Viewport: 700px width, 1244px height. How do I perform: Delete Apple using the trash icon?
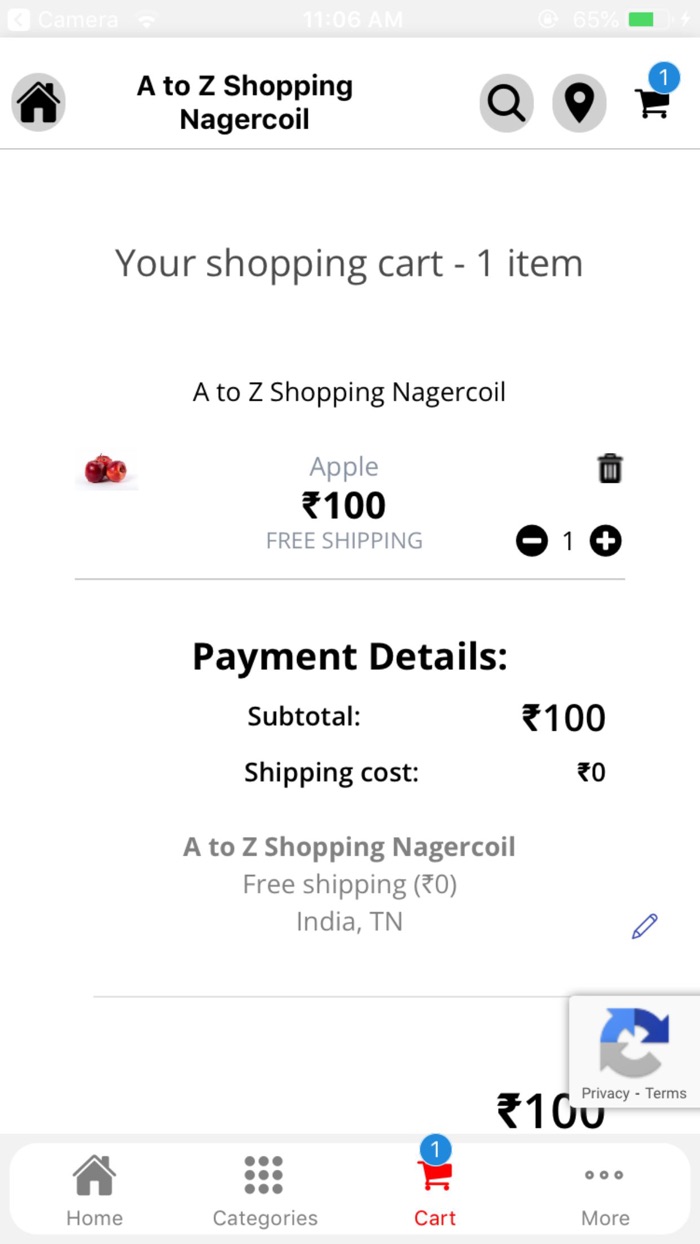(x=609, y=467)
